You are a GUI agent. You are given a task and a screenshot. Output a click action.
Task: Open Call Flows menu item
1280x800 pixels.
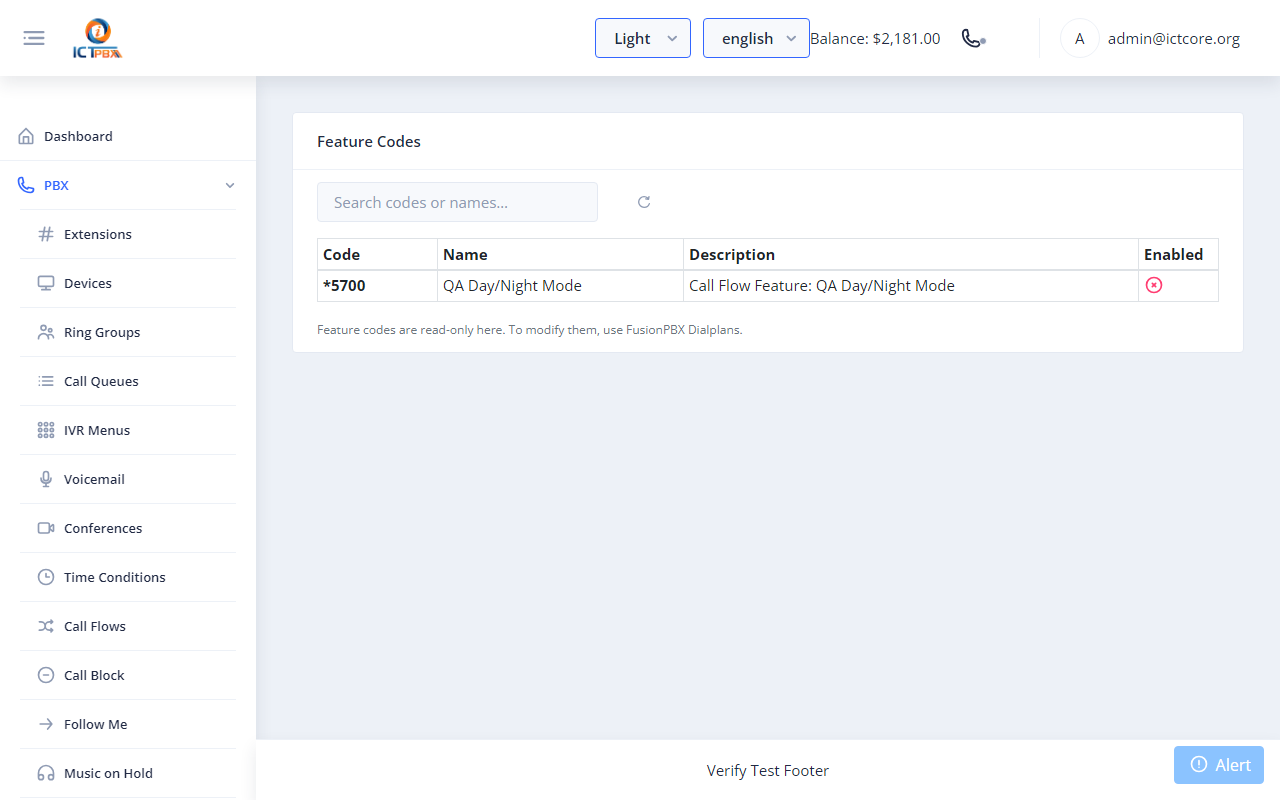(x=128, y=626)
